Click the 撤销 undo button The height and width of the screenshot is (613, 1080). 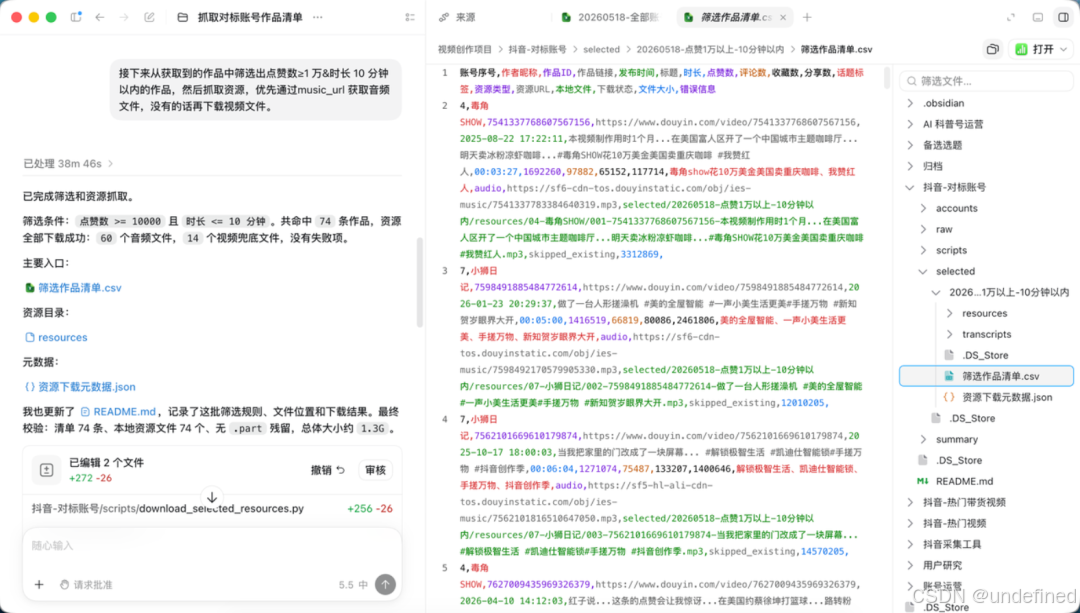pyautogui.click(x=328, y=470)
